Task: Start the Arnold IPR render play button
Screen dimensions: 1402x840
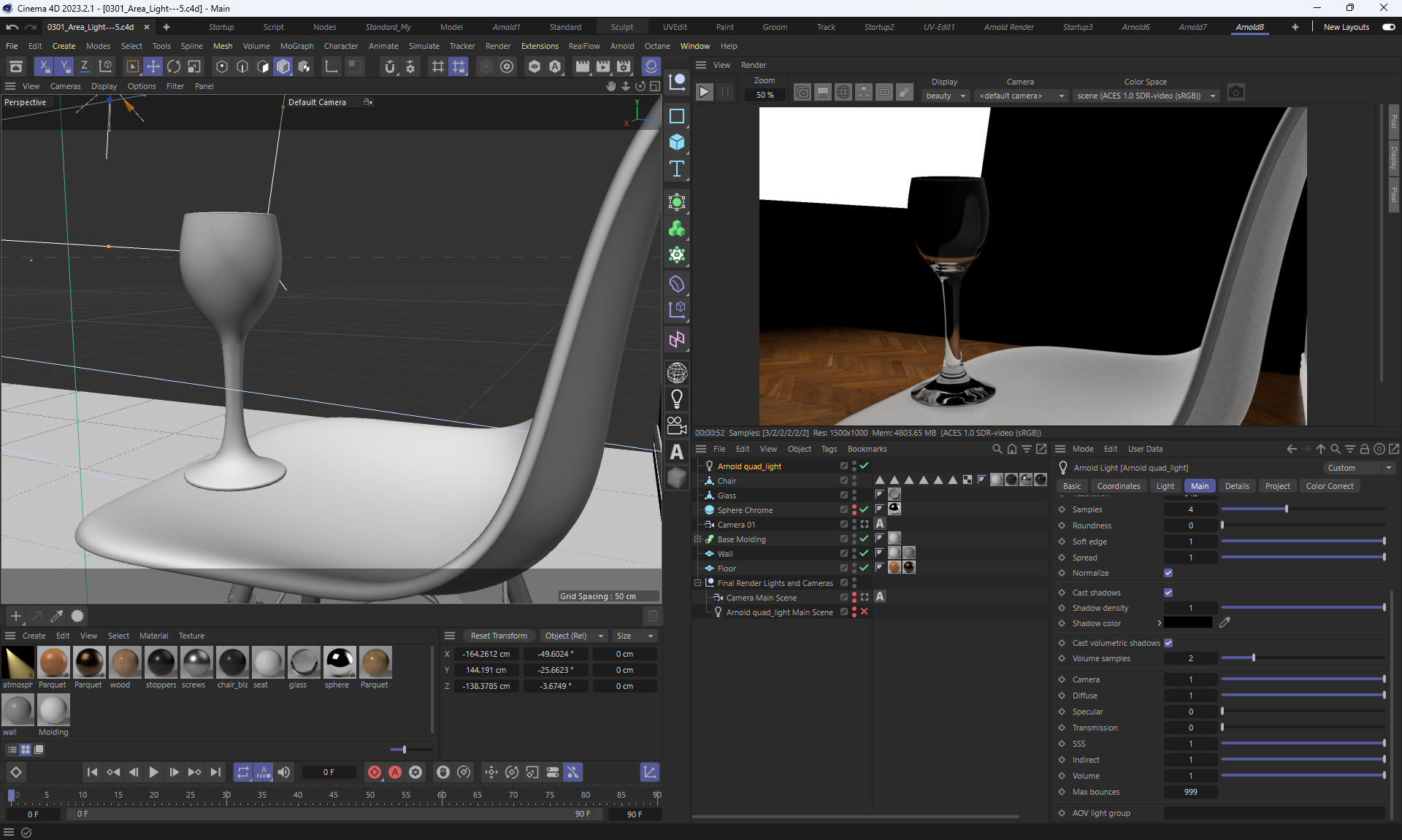Action: pos(704,93)
